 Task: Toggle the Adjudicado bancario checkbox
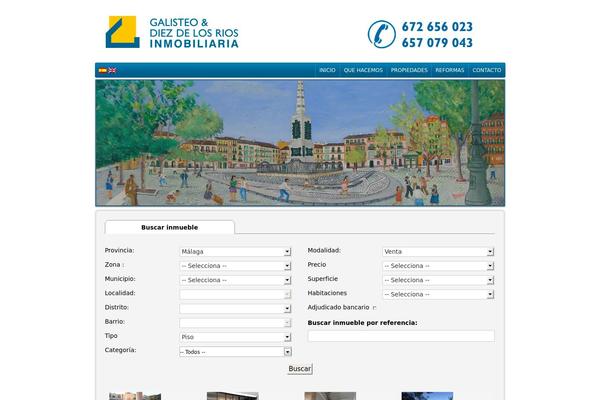pos(375,308)
